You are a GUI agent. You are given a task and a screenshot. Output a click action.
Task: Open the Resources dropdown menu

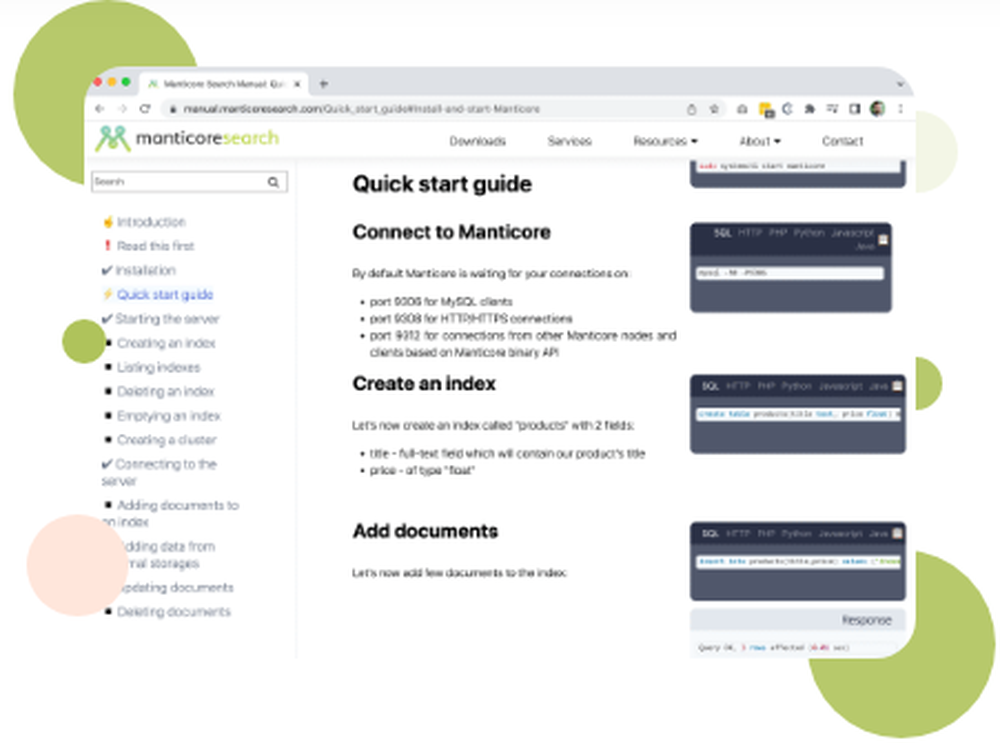point(665,141)
